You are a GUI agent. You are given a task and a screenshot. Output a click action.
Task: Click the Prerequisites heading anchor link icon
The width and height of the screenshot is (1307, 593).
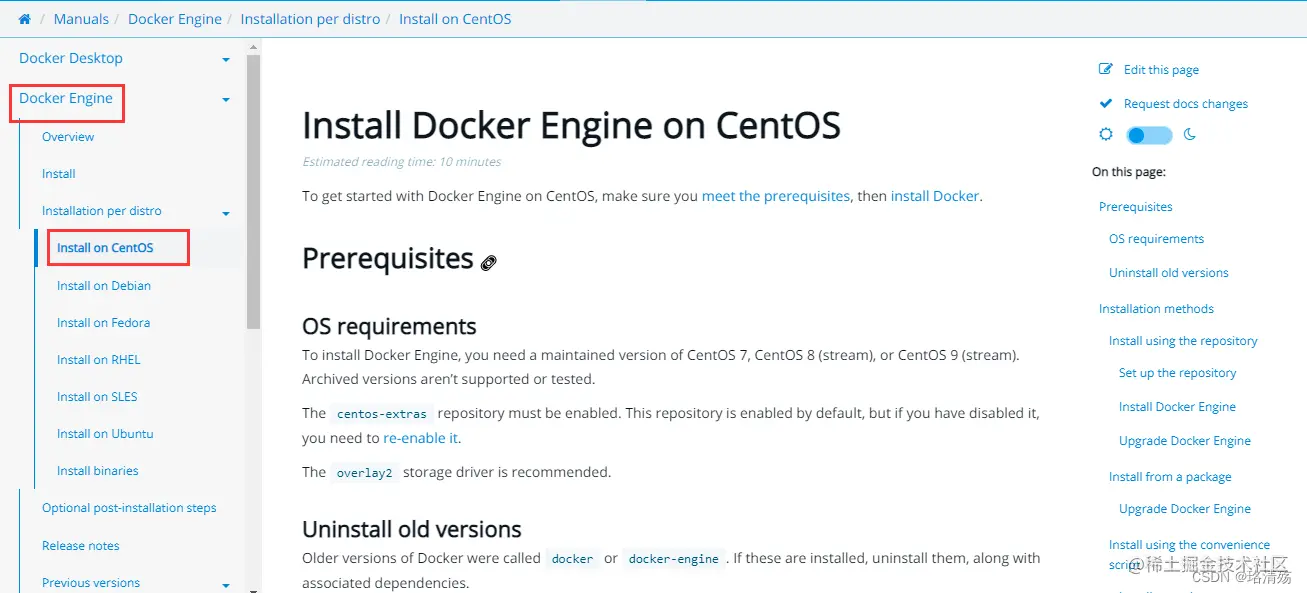click(488, 263)
